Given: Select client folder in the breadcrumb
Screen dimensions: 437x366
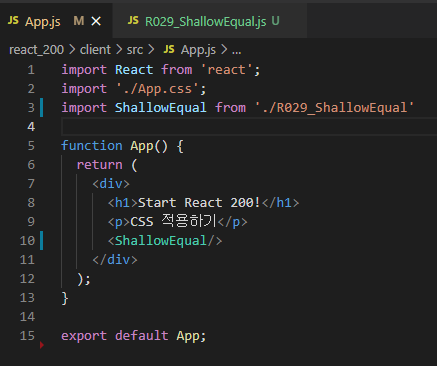Looking at the screenshot, I should point(95,50).
